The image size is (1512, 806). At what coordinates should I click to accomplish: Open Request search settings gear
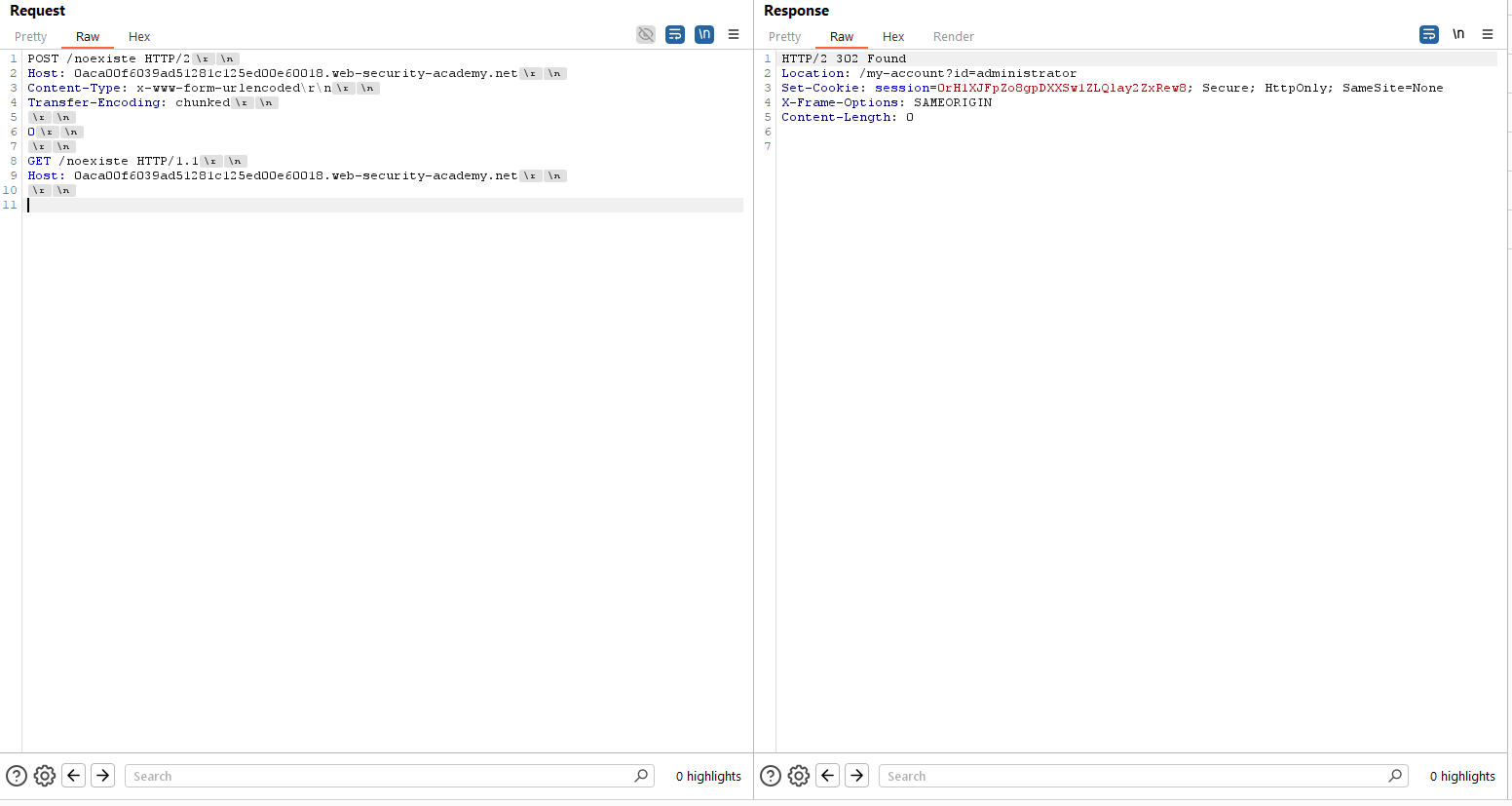pos(45,776)
